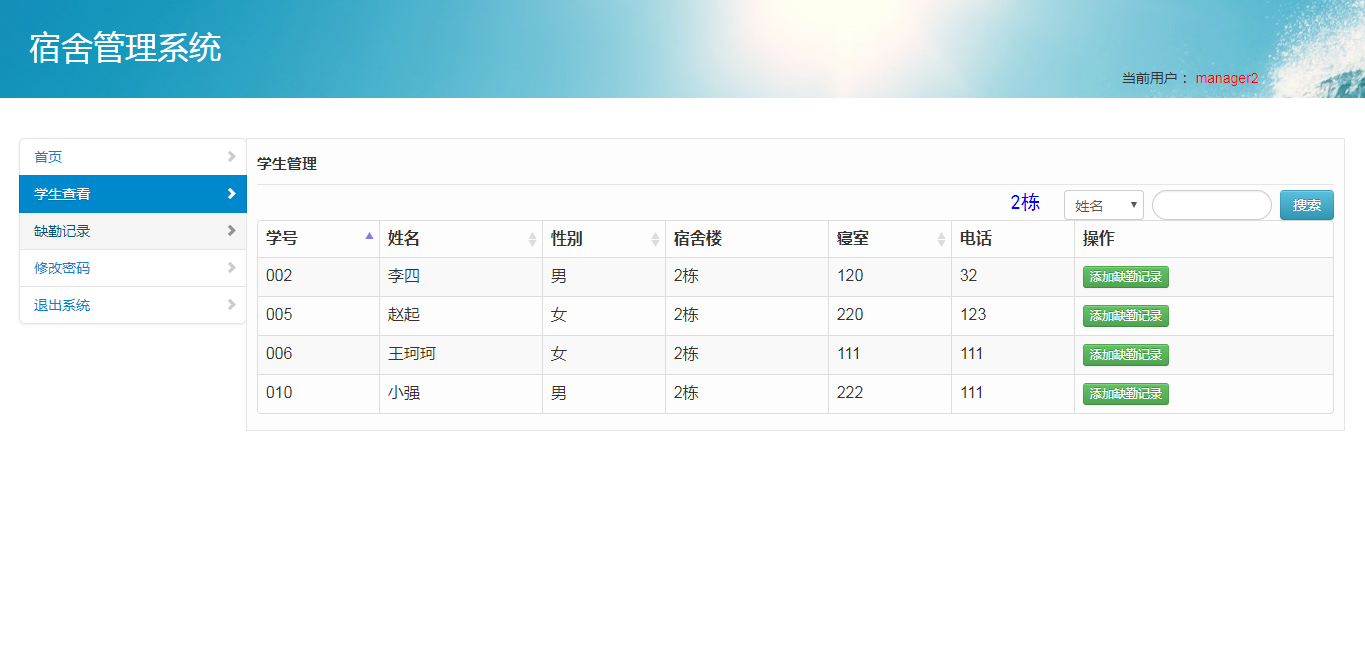Click the 搜索 button
Screen dimensions: 1365x656
[1307, 205]
